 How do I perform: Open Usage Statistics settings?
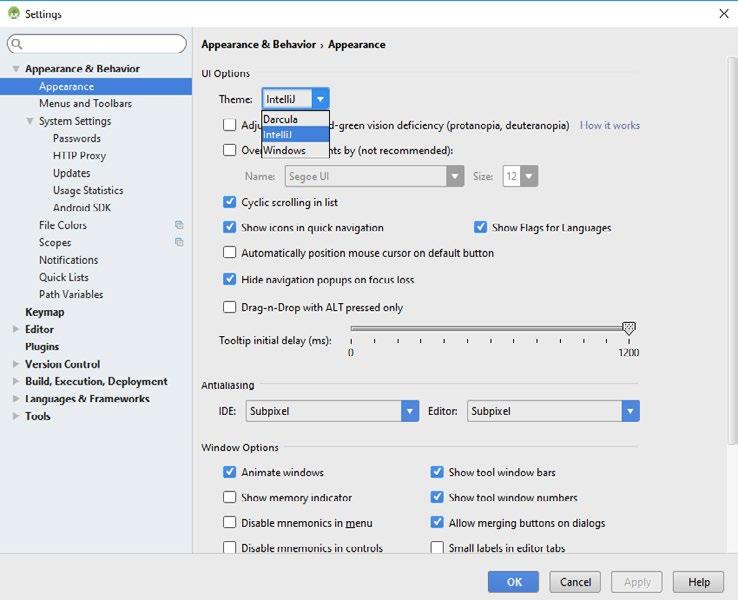[x=88, y=191]
